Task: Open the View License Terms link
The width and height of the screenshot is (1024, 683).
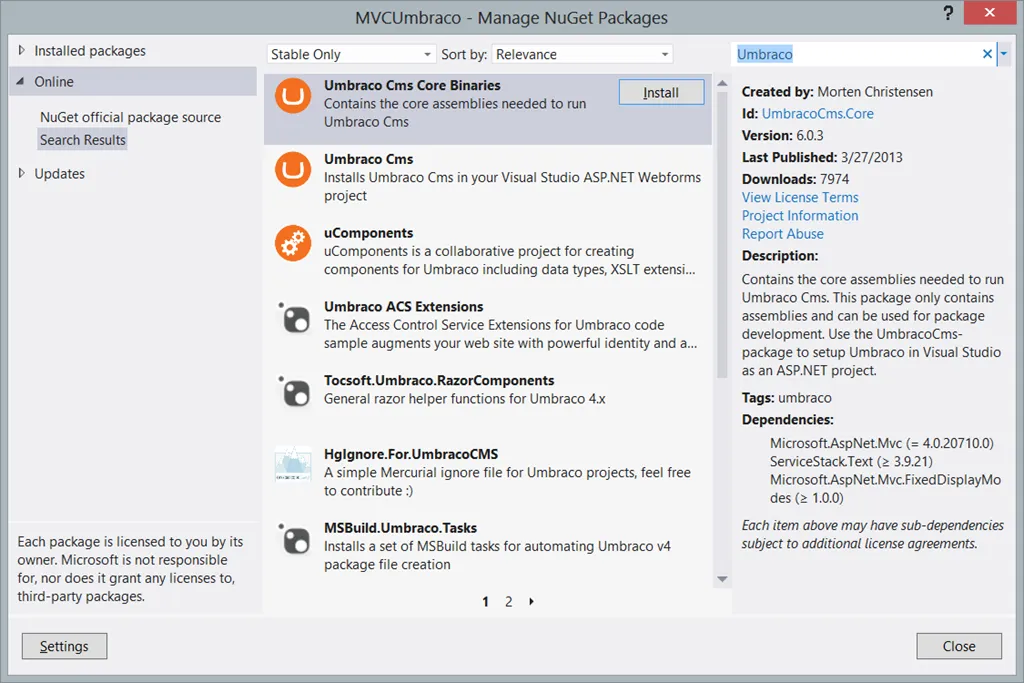Action: coord(800,198)
